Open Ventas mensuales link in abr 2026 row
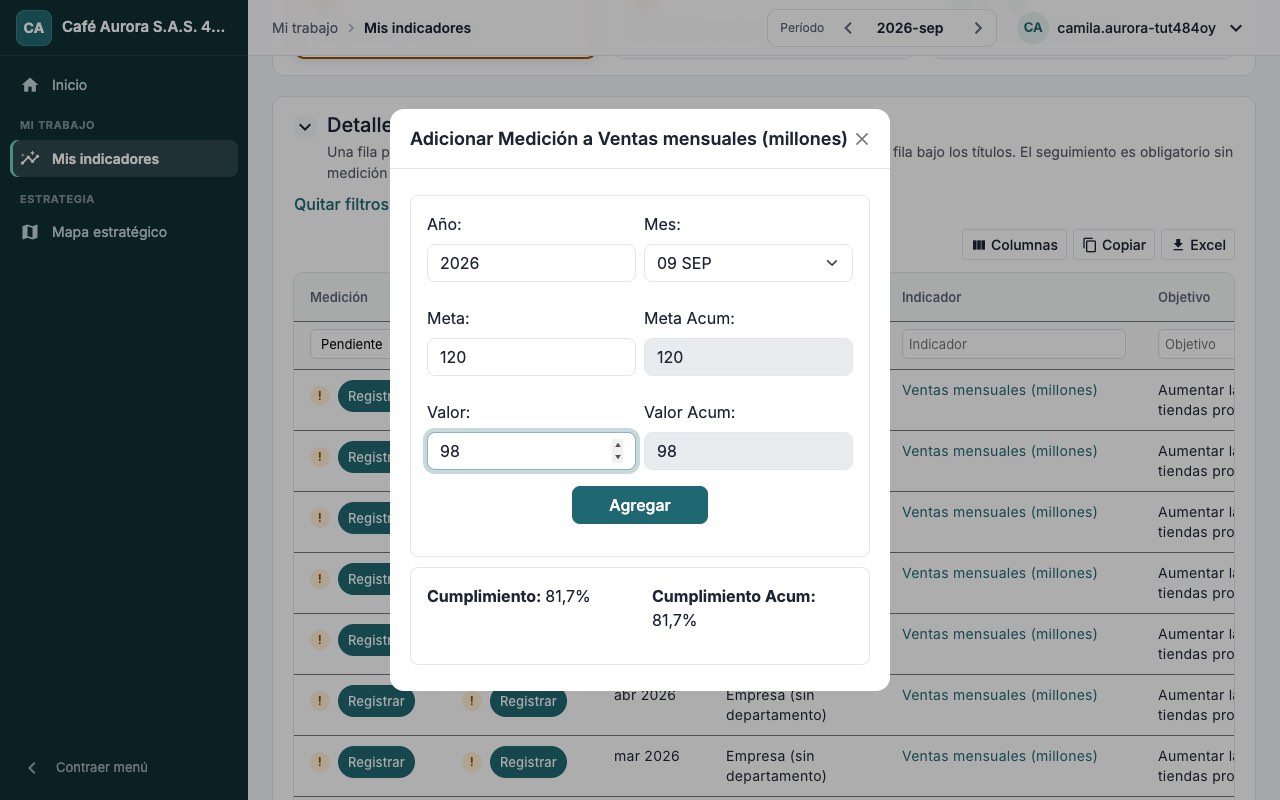 [x=999, y=695]
